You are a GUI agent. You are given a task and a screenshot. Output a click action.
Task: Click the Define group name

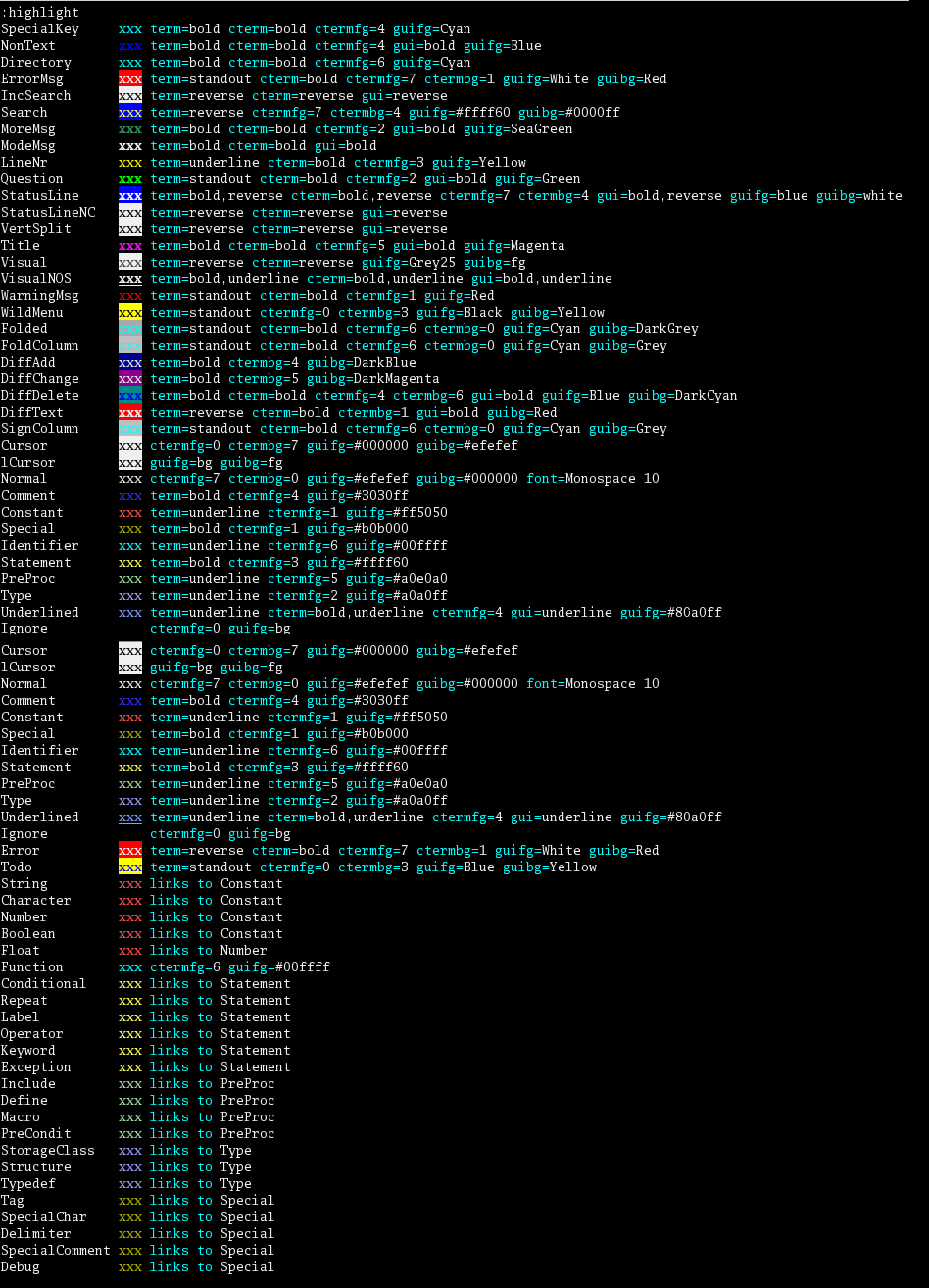(24, 1101)
